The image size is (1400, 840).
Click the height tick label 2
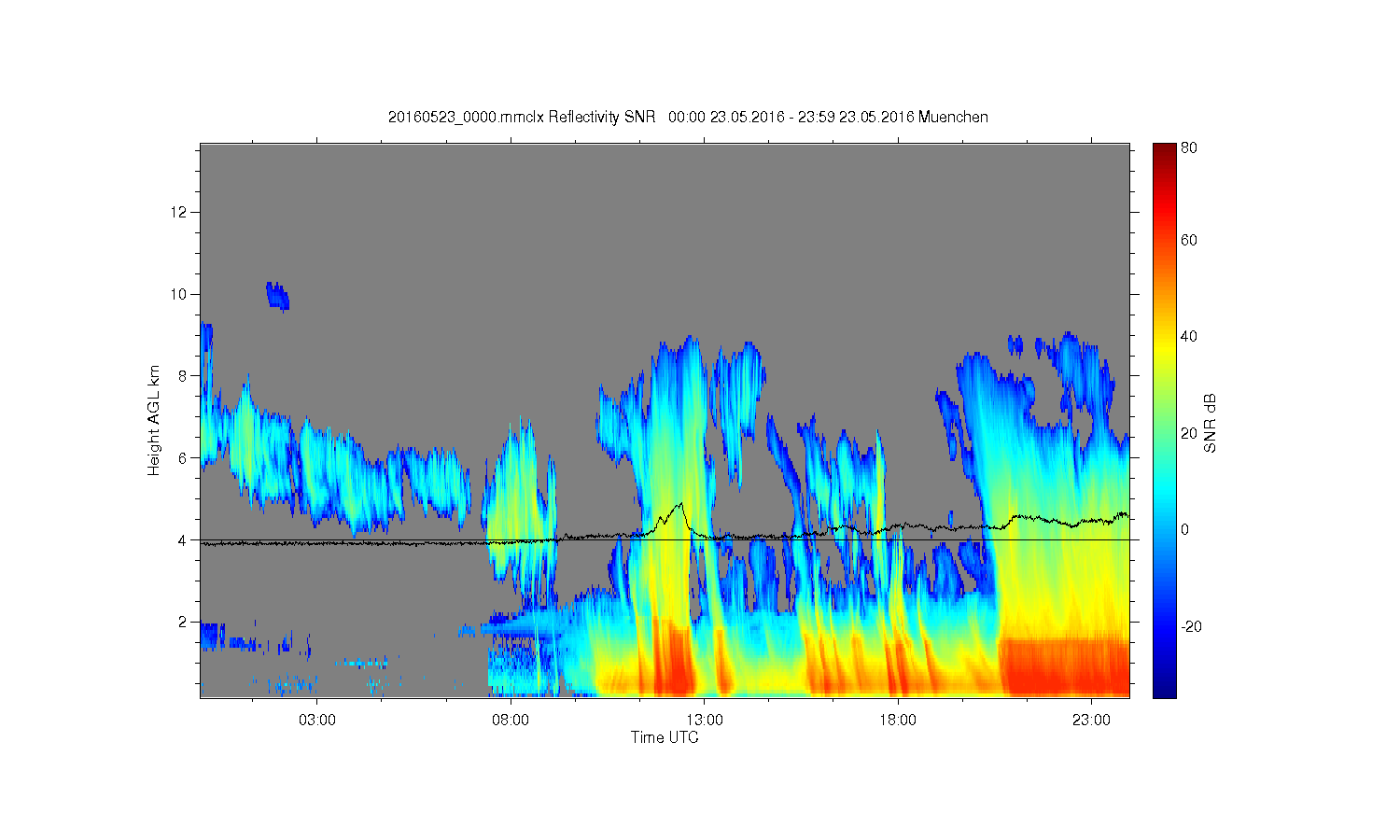(x=184, y=623)
